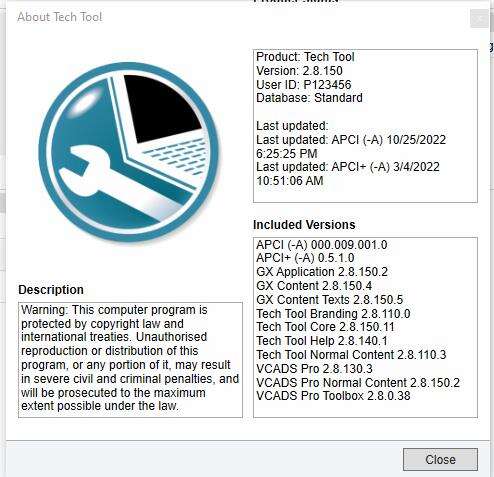This screenshot has height=477, width=494.
Task: Select Tech Tool Branding 2.8.110.0 entry
Action: tap(333, 314)
